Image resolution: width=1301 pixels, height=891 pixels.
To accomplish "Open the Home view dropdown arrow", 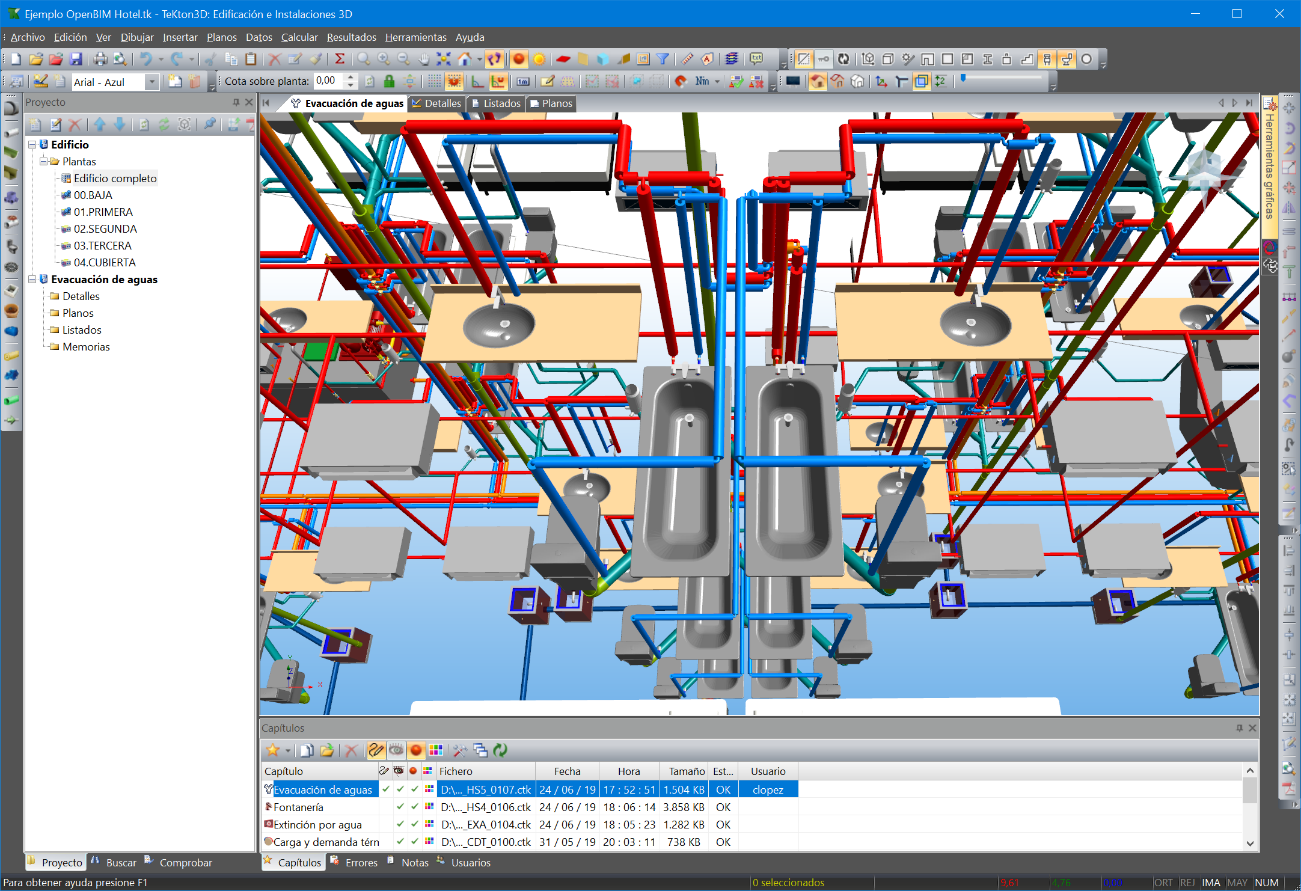I will [480, 59].
